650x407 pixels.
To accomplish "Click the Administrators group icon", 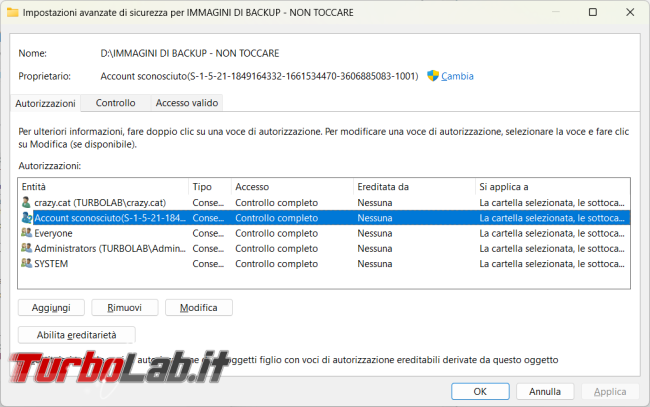I will [27, 248].
